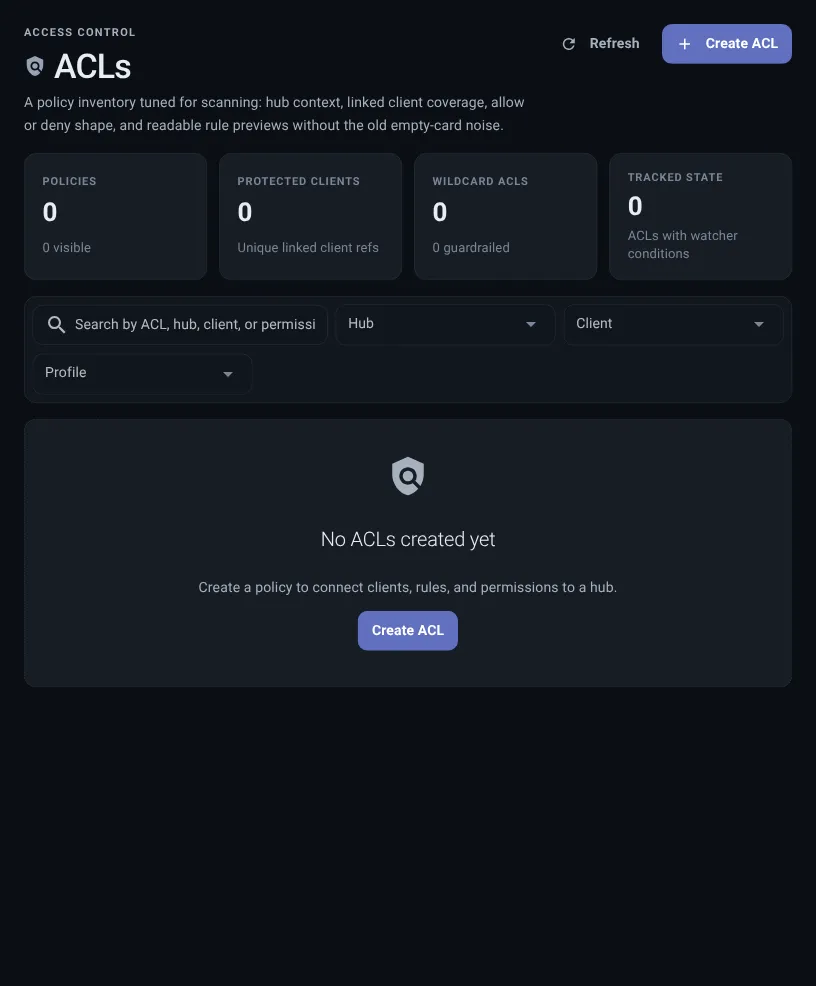Open the Client dropdown

coord(673,323)
